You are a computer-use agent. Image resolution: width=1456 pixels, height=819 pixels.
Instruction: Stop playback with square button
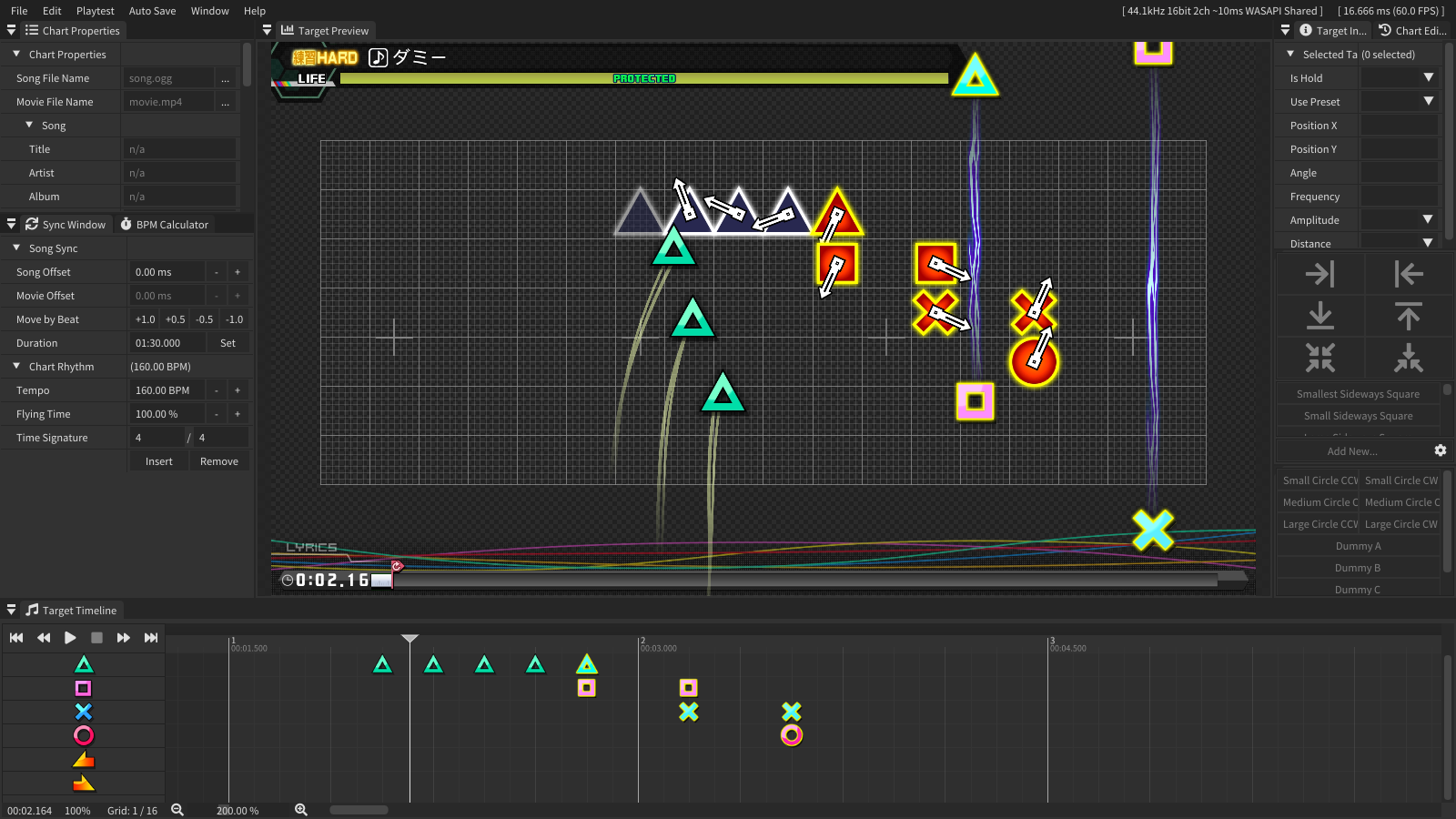coord(96,638)
